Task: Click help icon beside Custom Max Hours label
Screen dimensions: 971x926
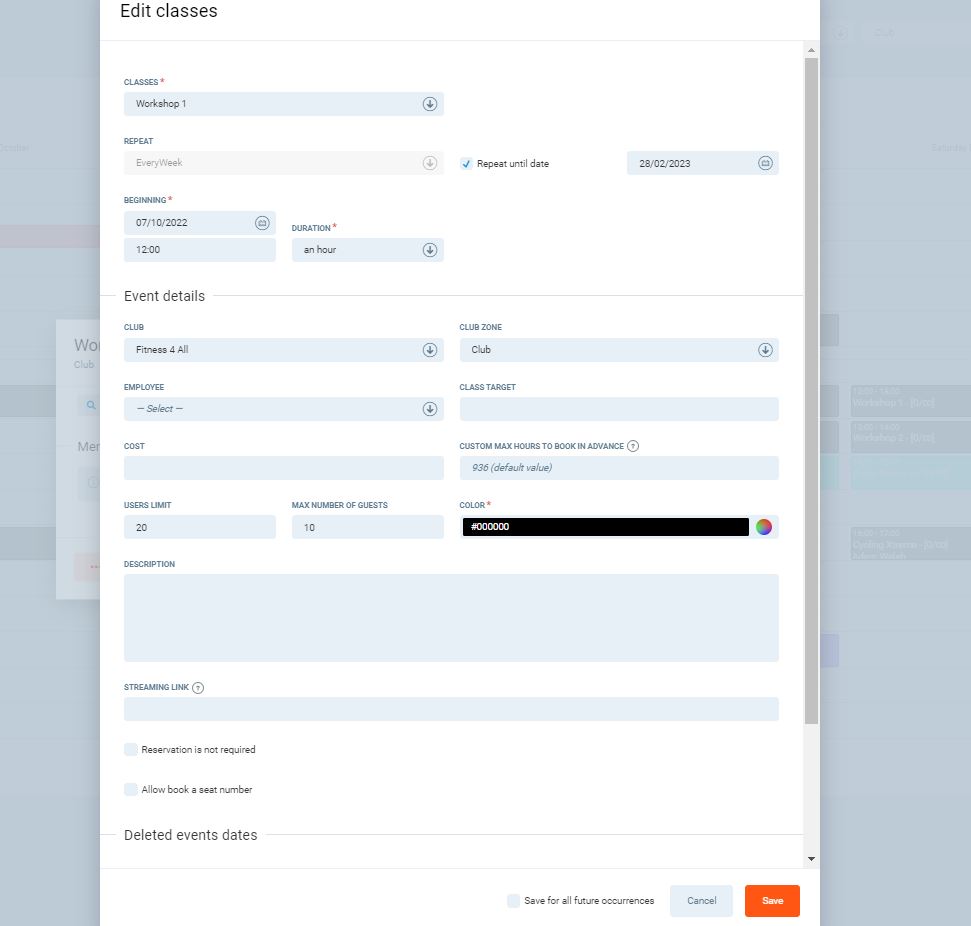Action: click(x=633, y=446)
